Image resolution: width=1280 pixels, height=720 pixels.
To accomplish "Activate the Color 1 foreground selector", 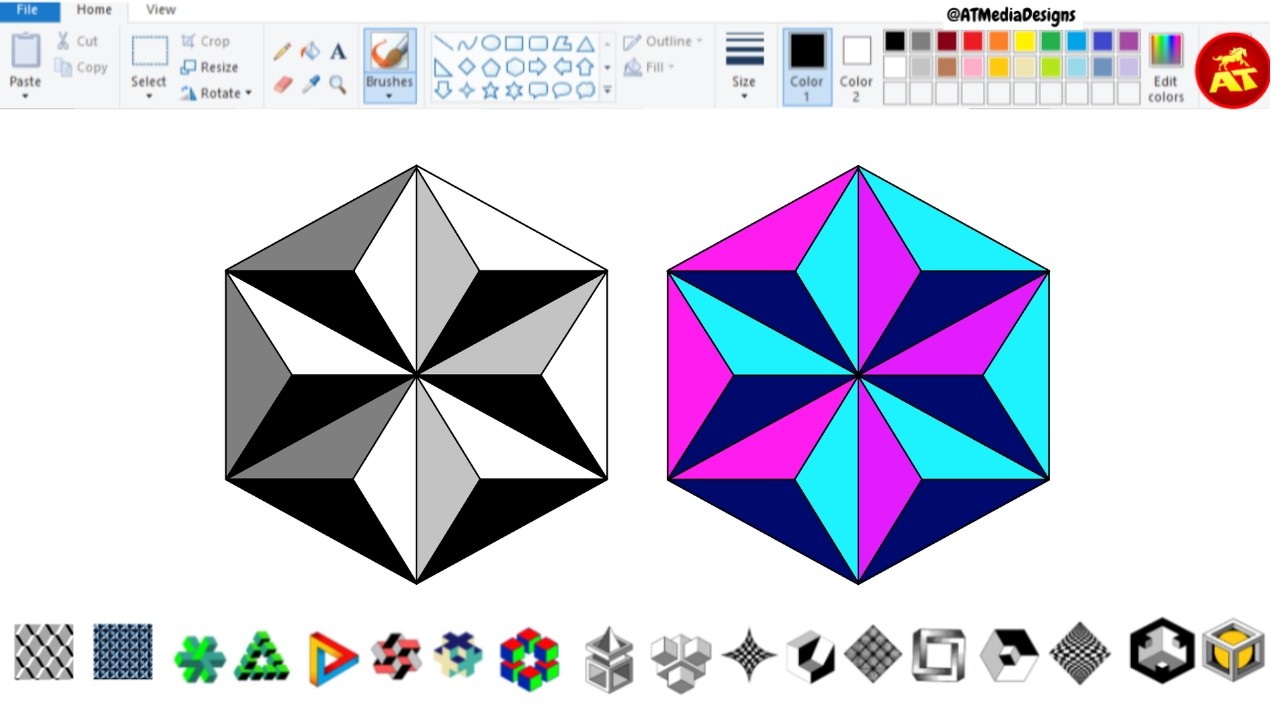I will [807, 66].
